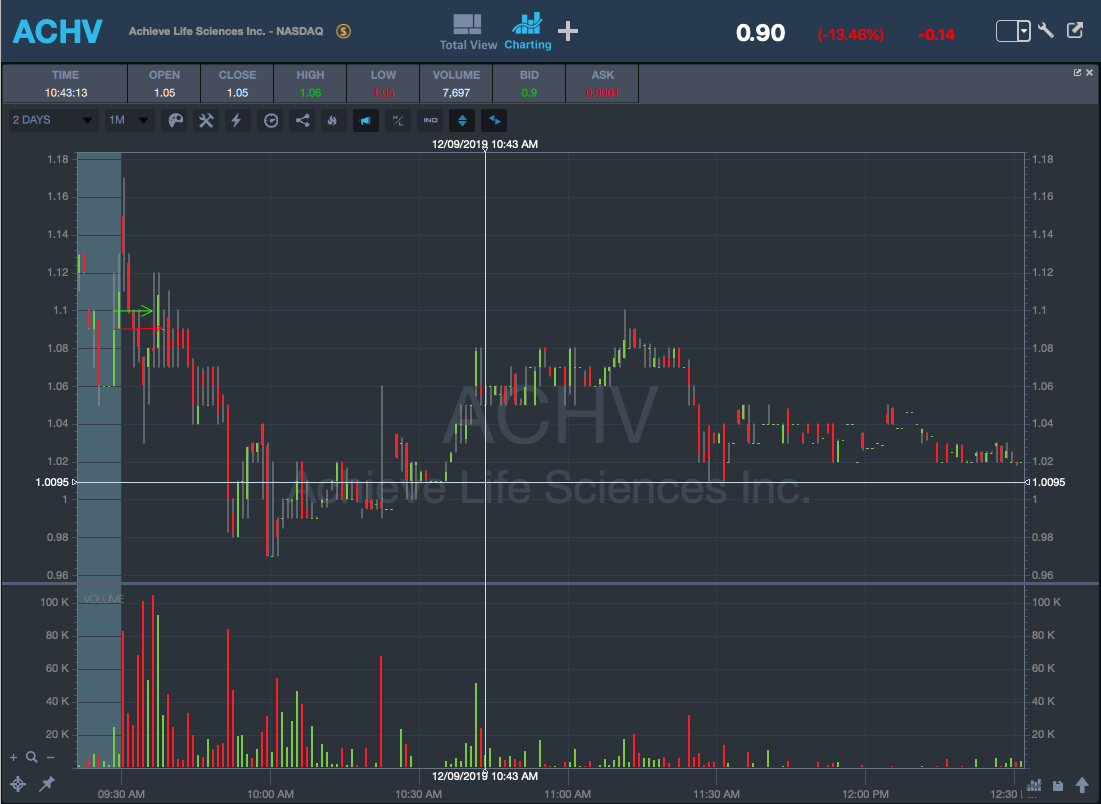Click the save disk icon at bottom right

[1060, 785]
